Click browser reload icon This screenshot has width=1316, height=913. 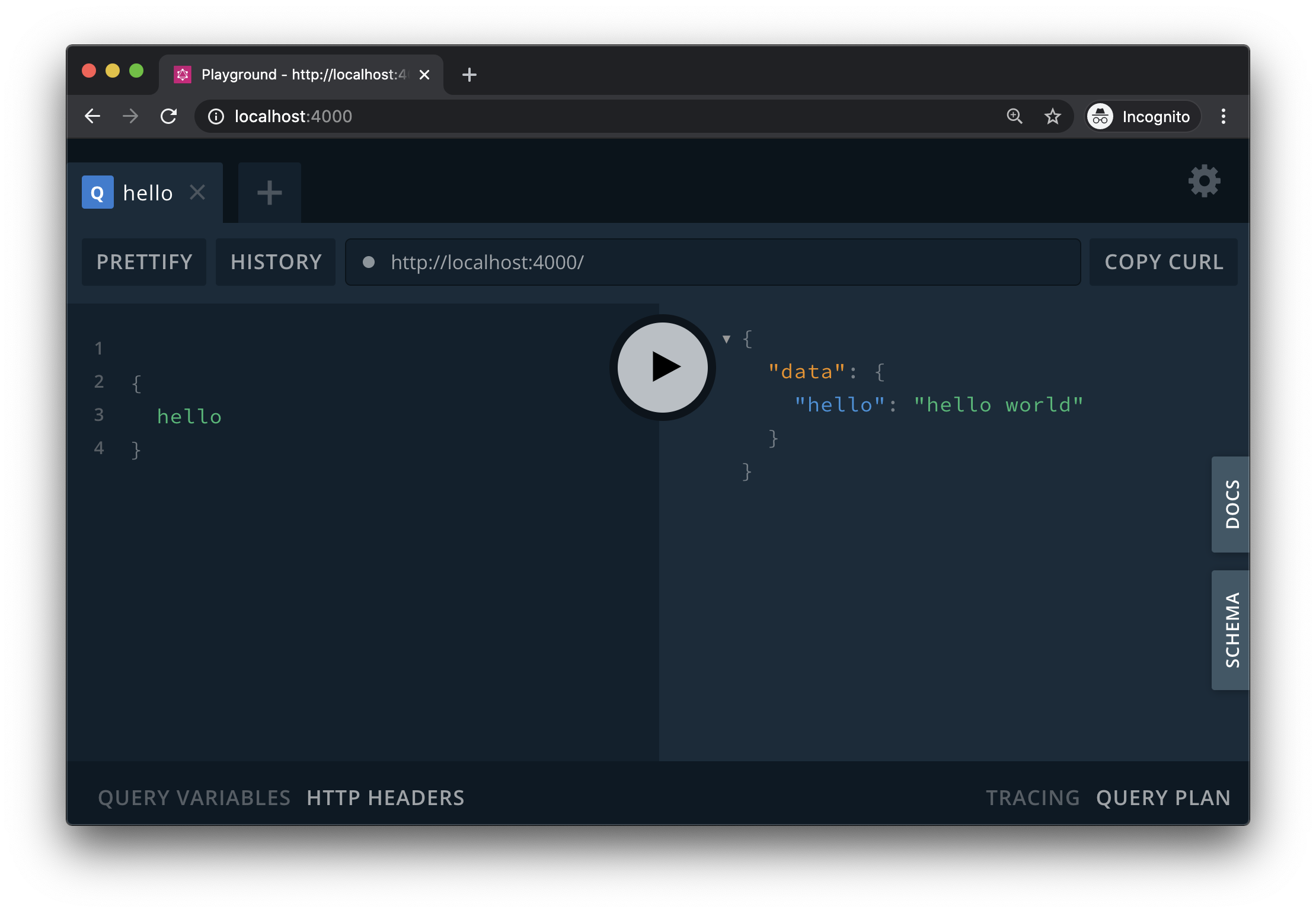169,116
